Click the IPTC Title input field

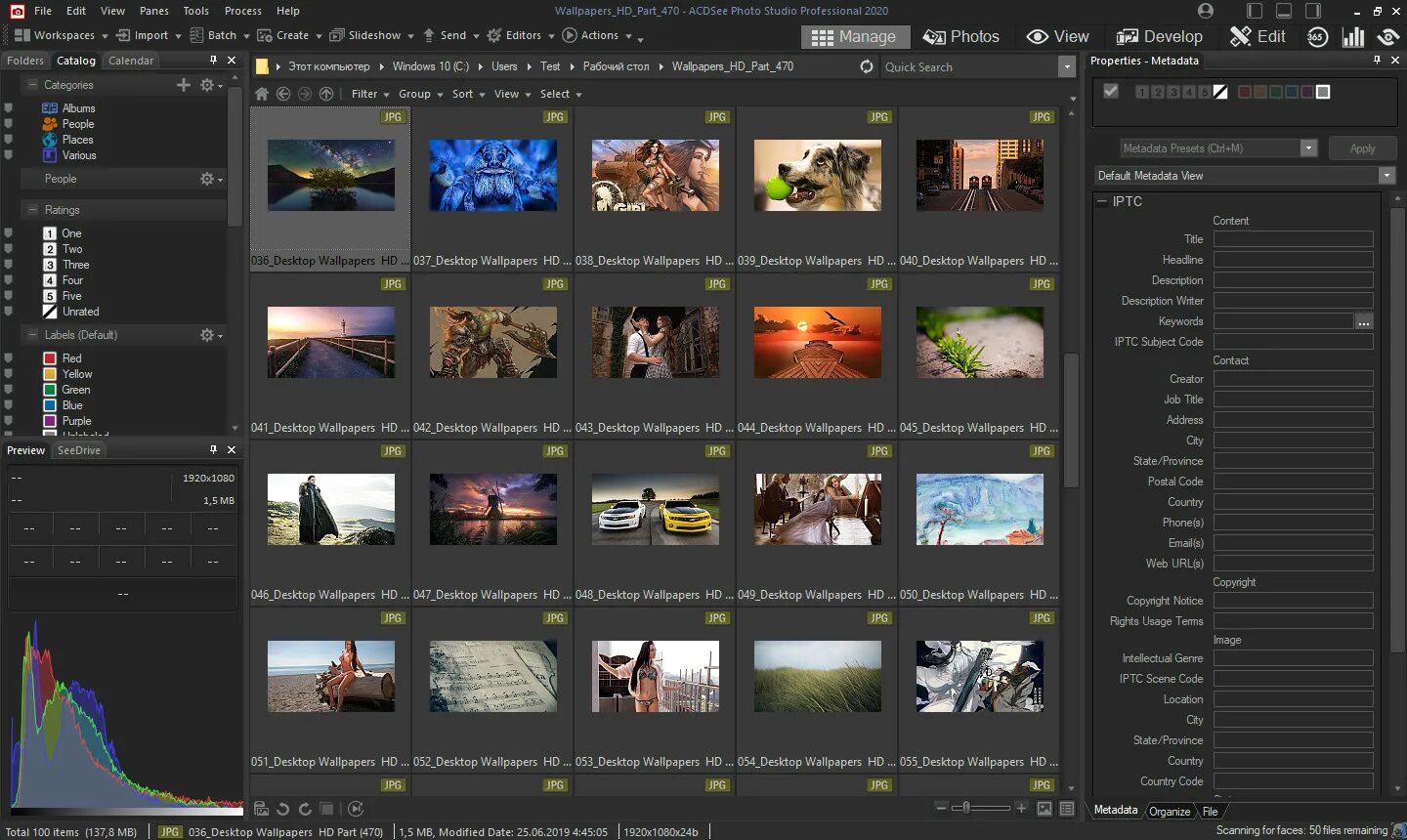(1293, 239)
